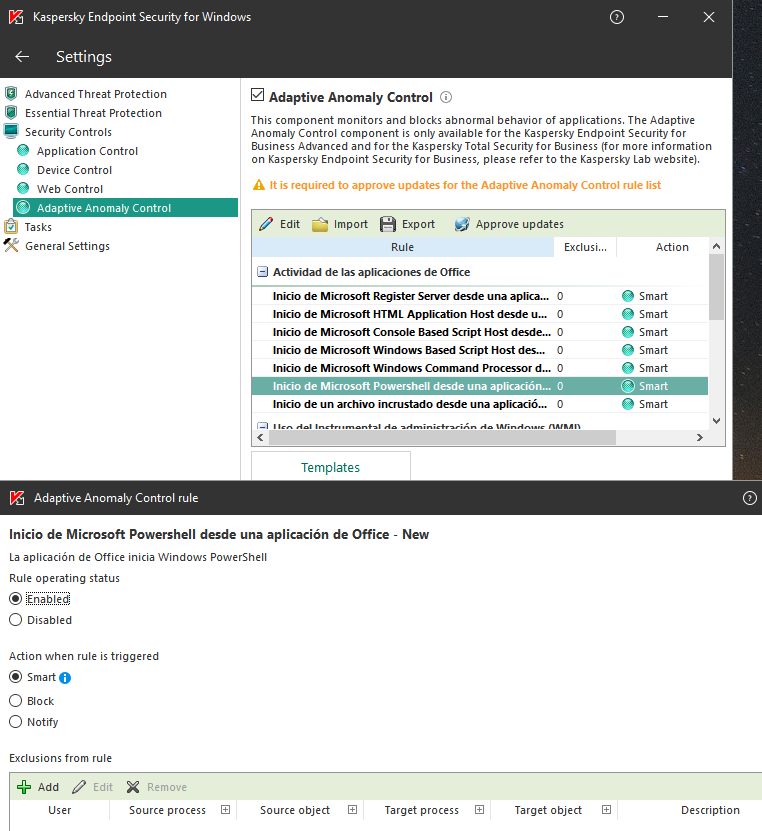
Task: Click the orange warning triangle icon
Action: point(259,185)
